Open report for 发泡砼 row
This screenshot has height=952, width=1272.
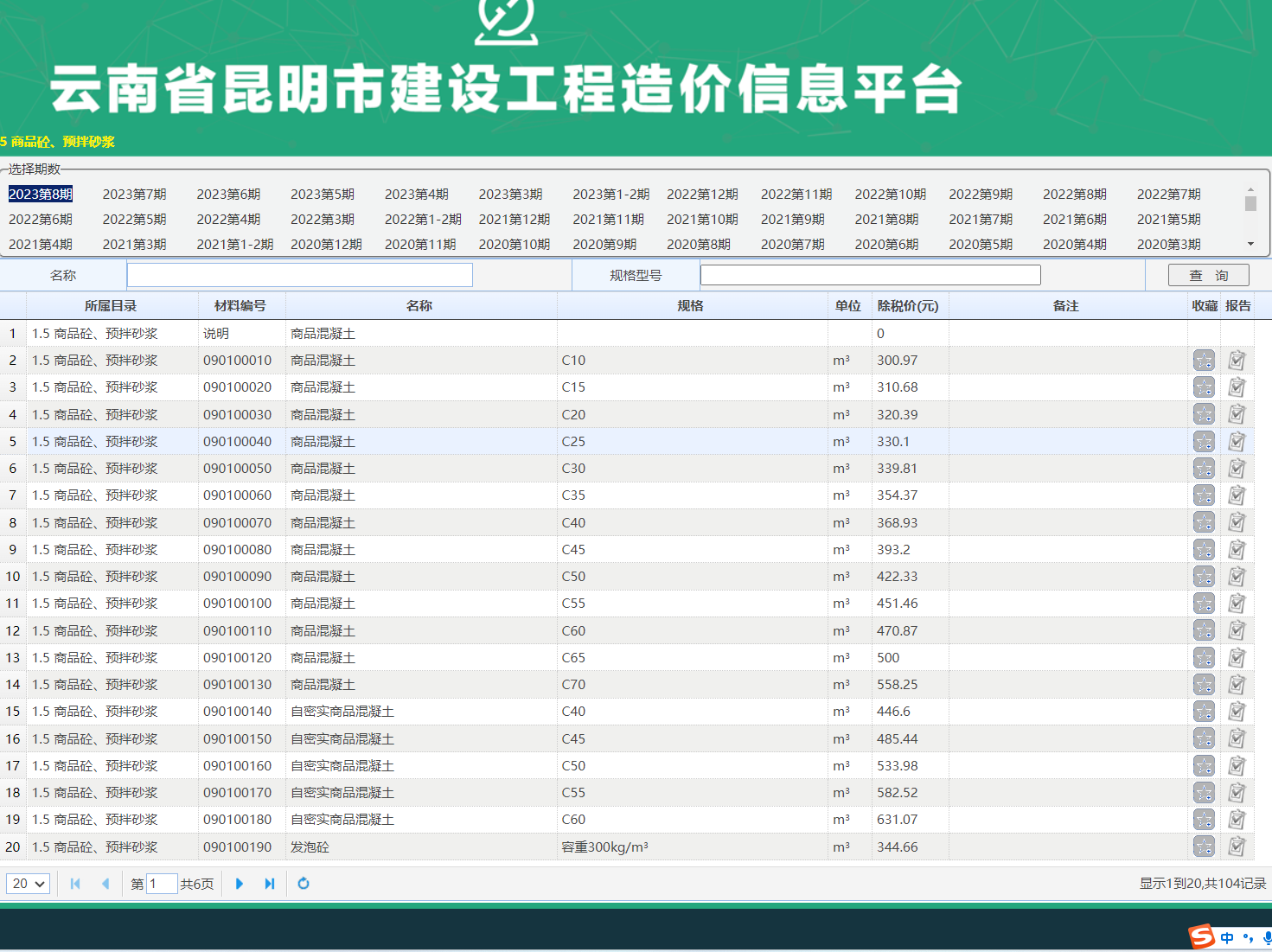coord(1237,847)
